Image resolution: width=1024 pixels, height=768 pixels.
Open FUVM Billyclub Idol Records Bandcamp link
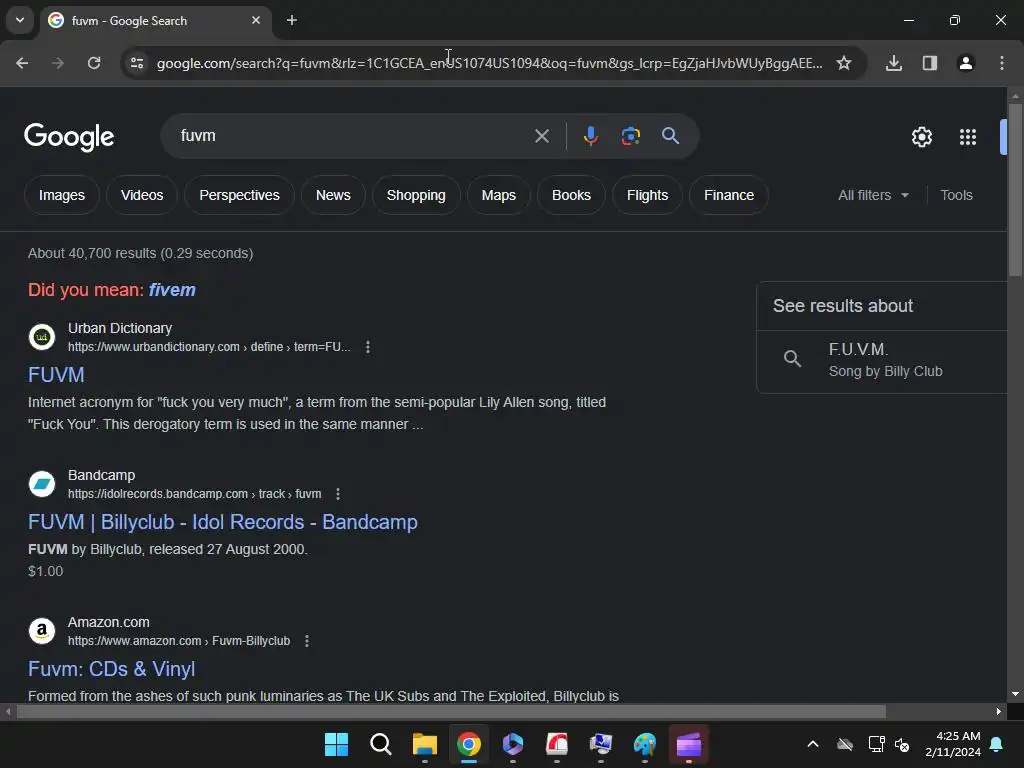(x=223, y=522)
